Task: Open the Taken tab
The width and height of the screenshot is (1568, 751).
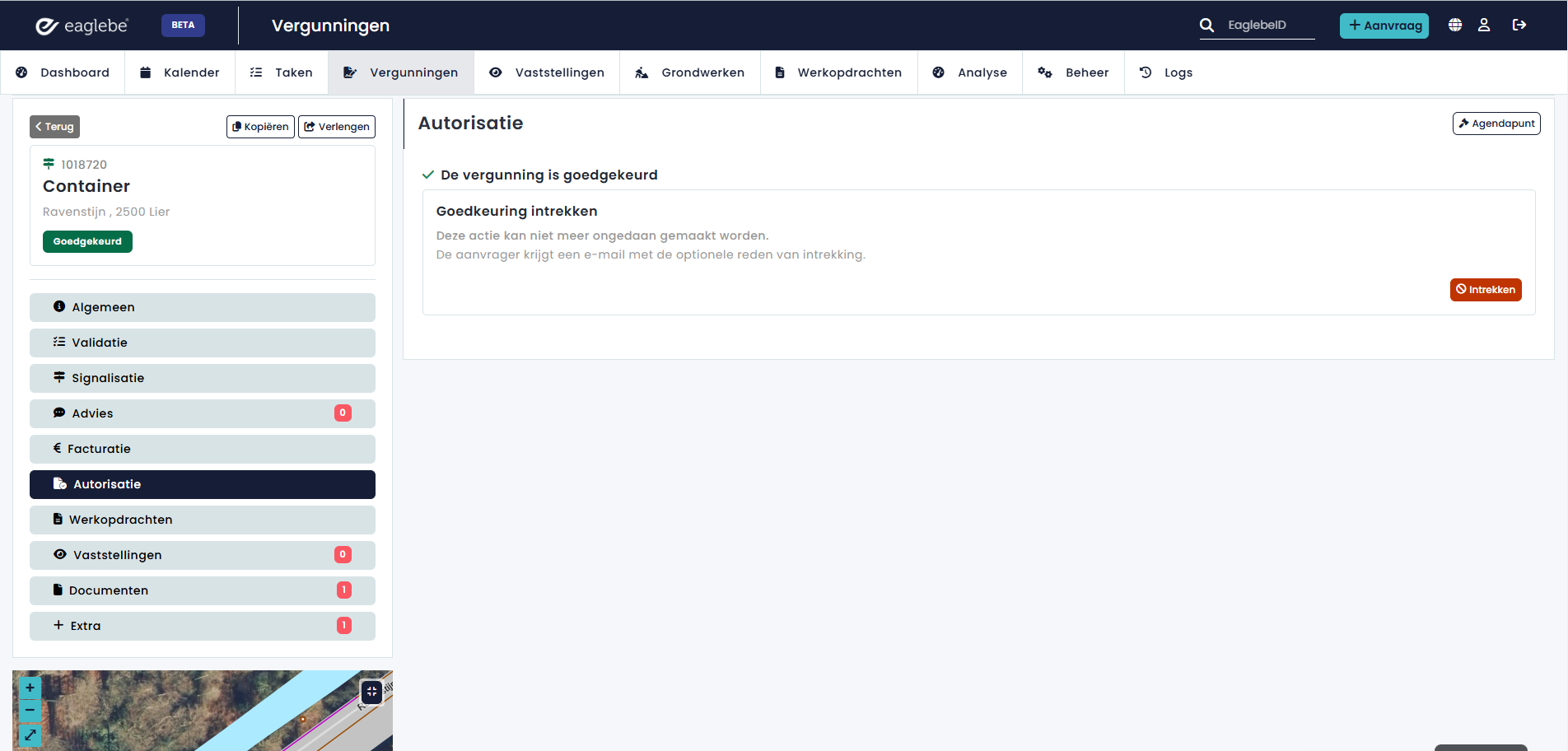Action: click(x=282, y=72)
